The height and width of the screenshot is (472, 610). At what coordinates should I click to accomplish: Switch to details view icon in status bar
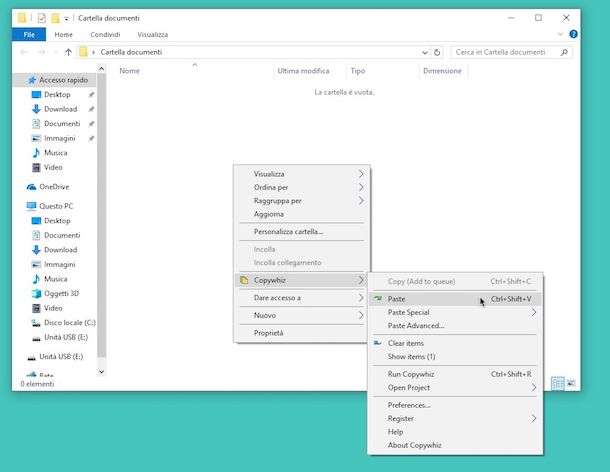pyautogui.click(x=557, y=383)
